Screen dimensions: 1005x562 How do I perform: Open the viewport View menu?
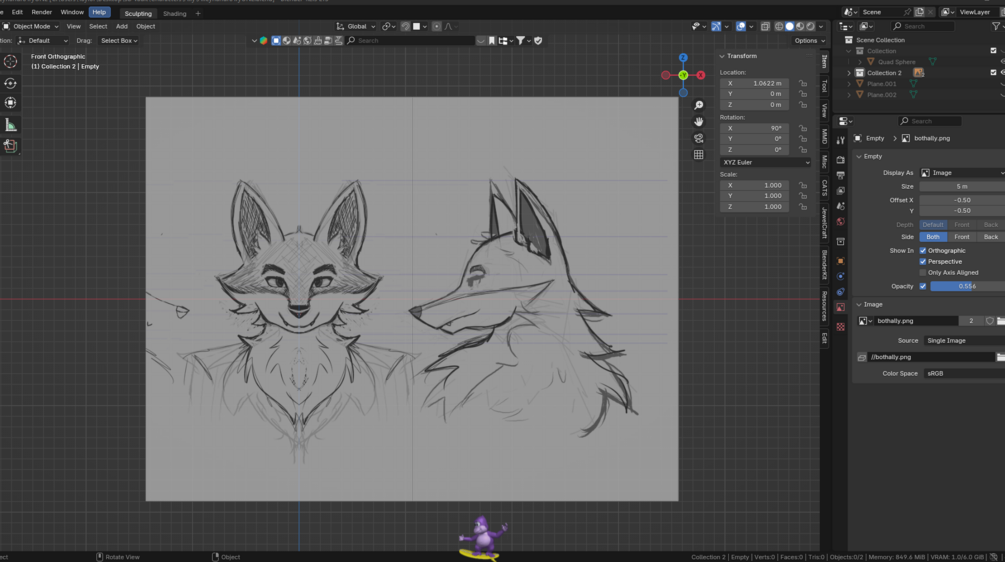coord(74,26)
